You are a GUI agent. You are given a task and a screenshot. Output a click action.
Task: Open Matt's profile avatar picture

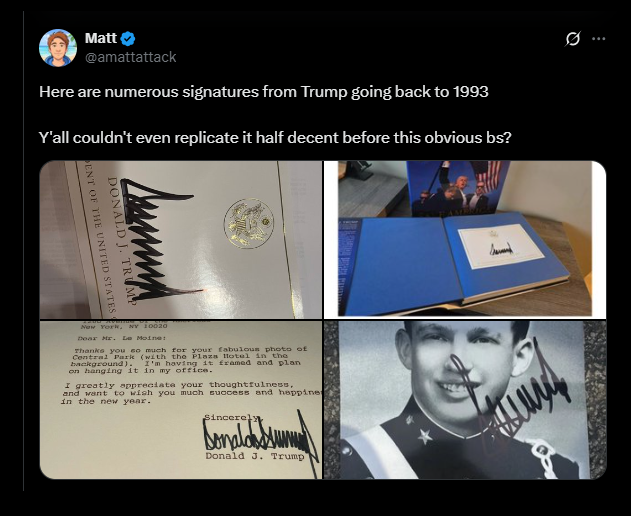coord(58,47)
